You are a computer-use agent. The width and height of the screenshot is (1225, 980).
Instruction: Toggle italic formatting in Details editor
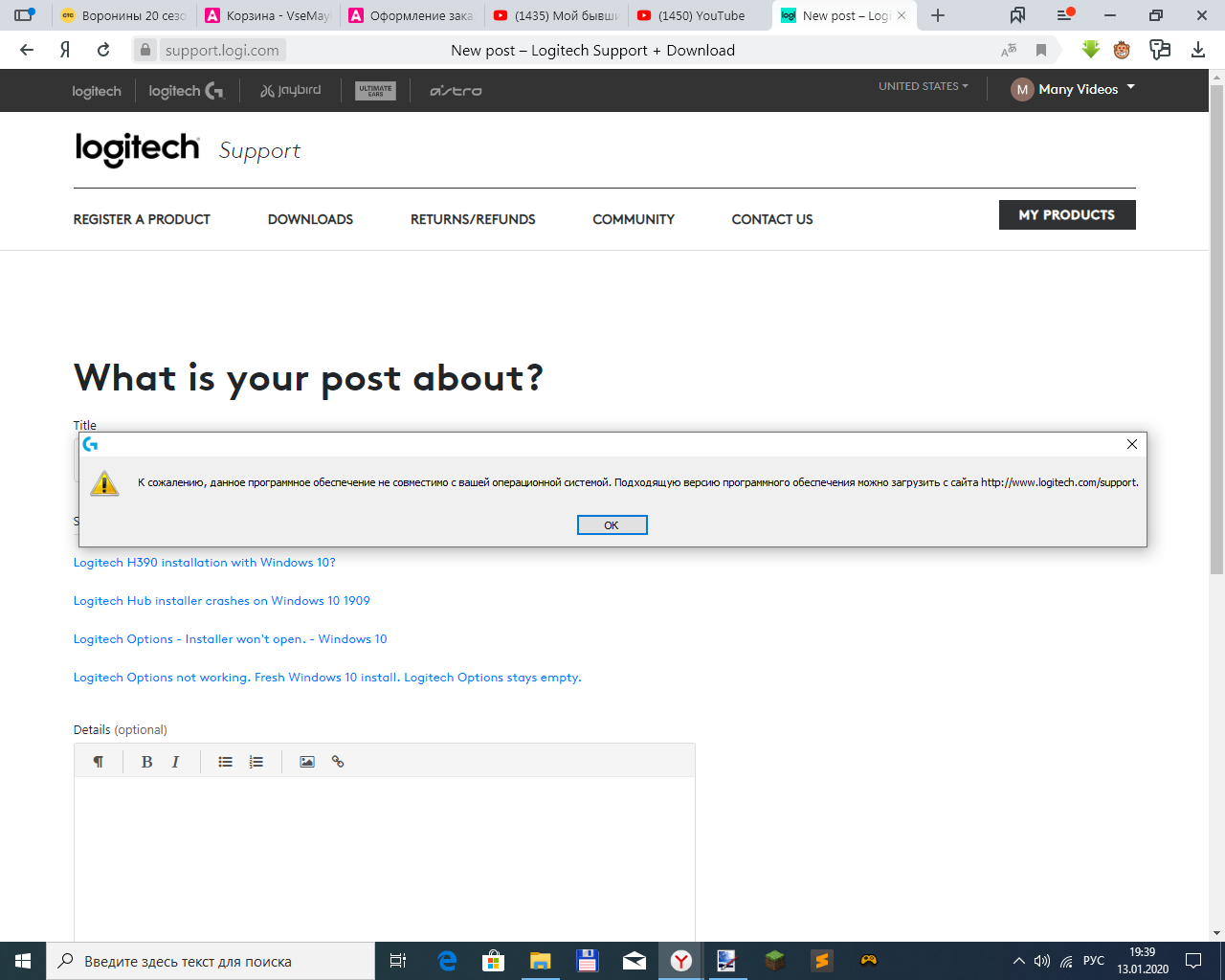pos(175,762)
